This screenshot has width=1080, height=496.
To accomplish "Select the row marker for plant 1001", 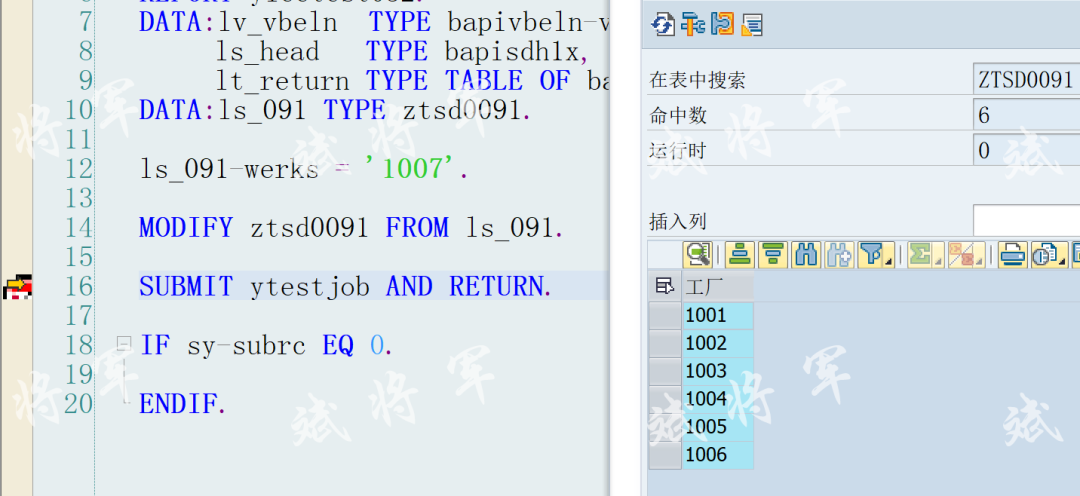I will 665,316.
